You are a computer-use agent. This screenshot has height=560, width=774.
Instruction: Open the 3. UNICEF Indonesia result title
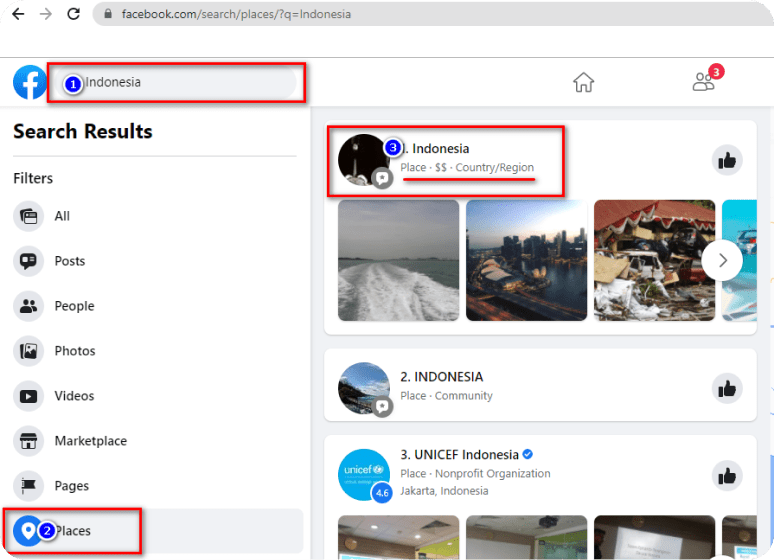tap(460, 454)
